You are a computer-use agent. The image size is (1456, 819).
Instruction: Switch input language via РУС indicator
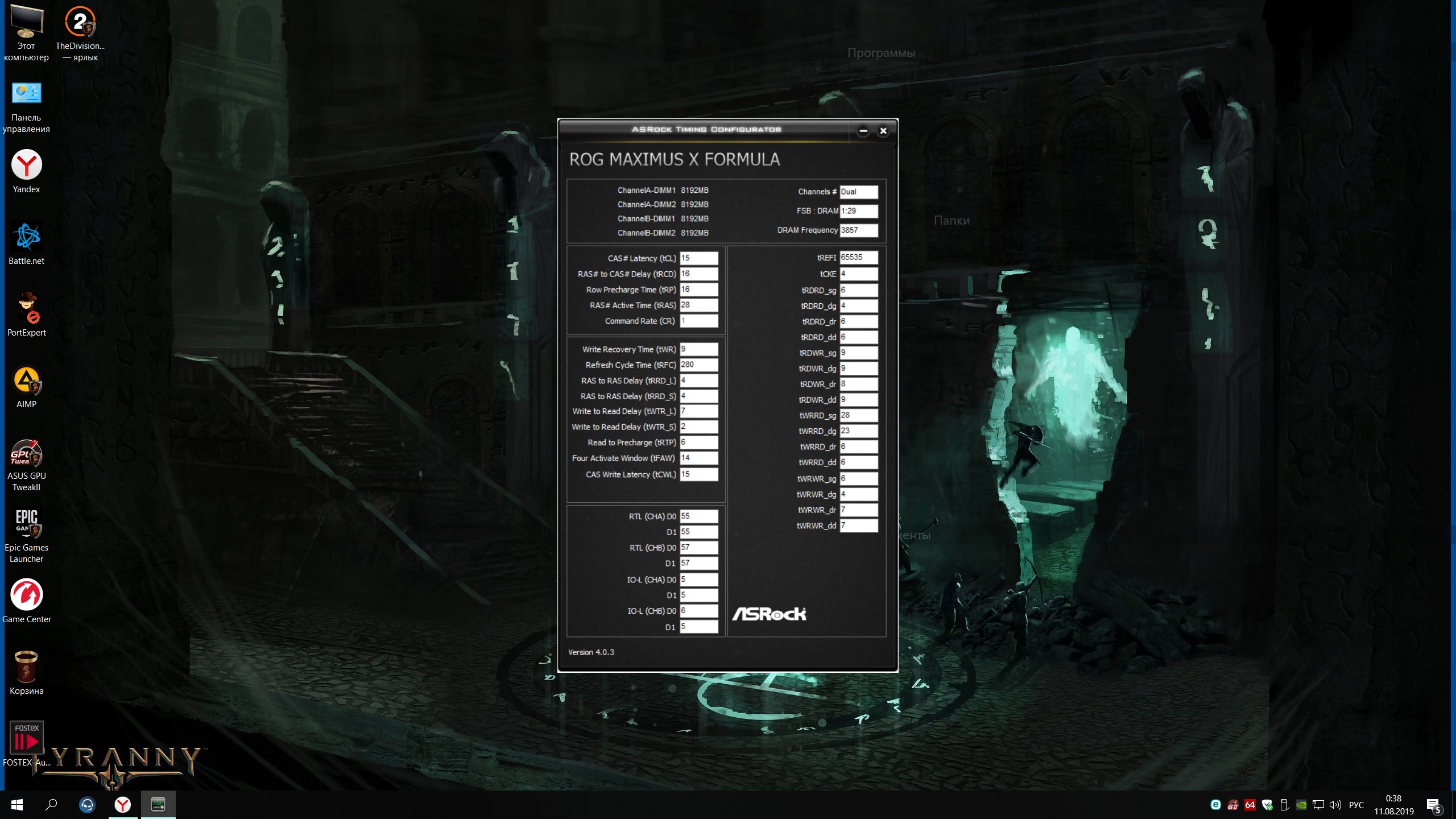1356,805
